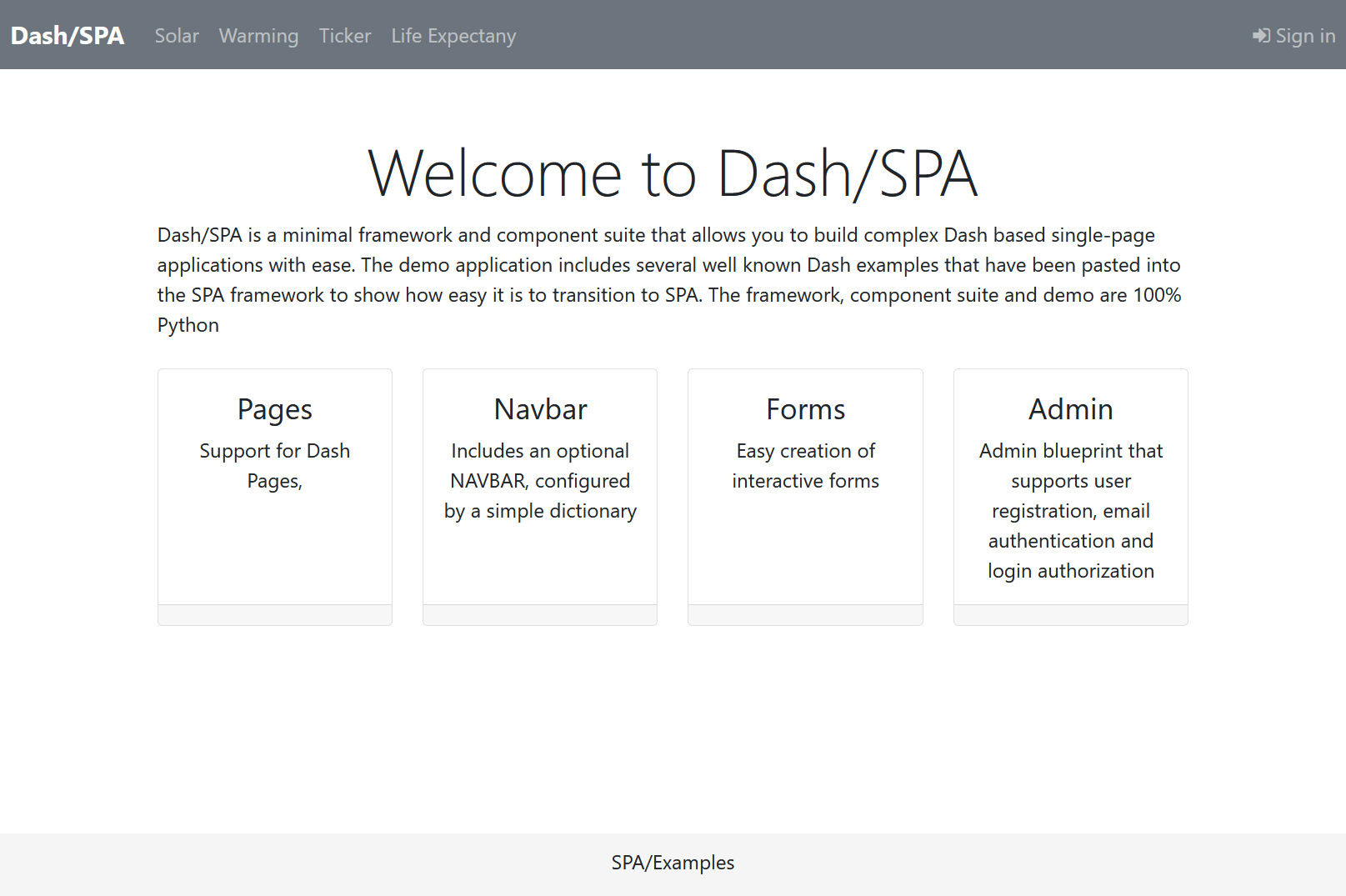1346x896 pixels.
Task: Click the Sign in arrow icon
Action: [1261, 36]
